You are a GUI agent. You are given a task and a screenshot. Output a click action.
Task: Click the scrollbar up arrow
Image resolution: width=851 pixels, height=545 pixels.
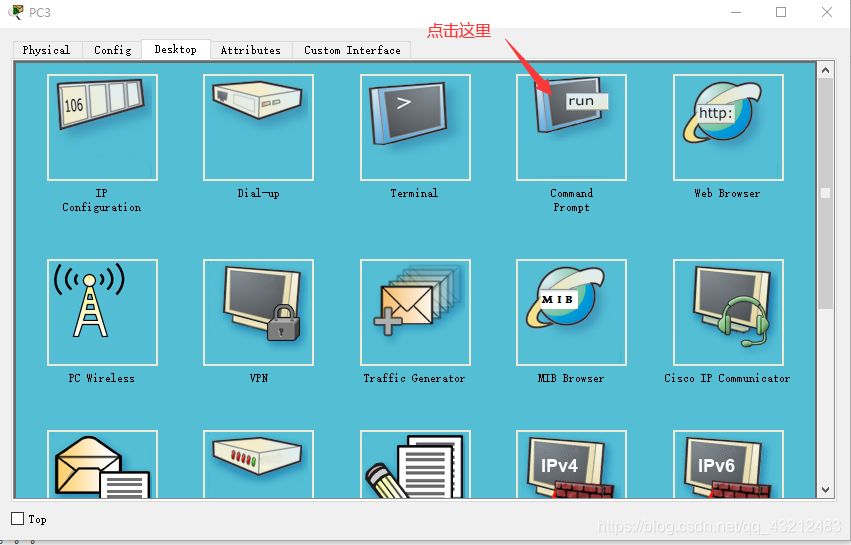coord(825,70)
